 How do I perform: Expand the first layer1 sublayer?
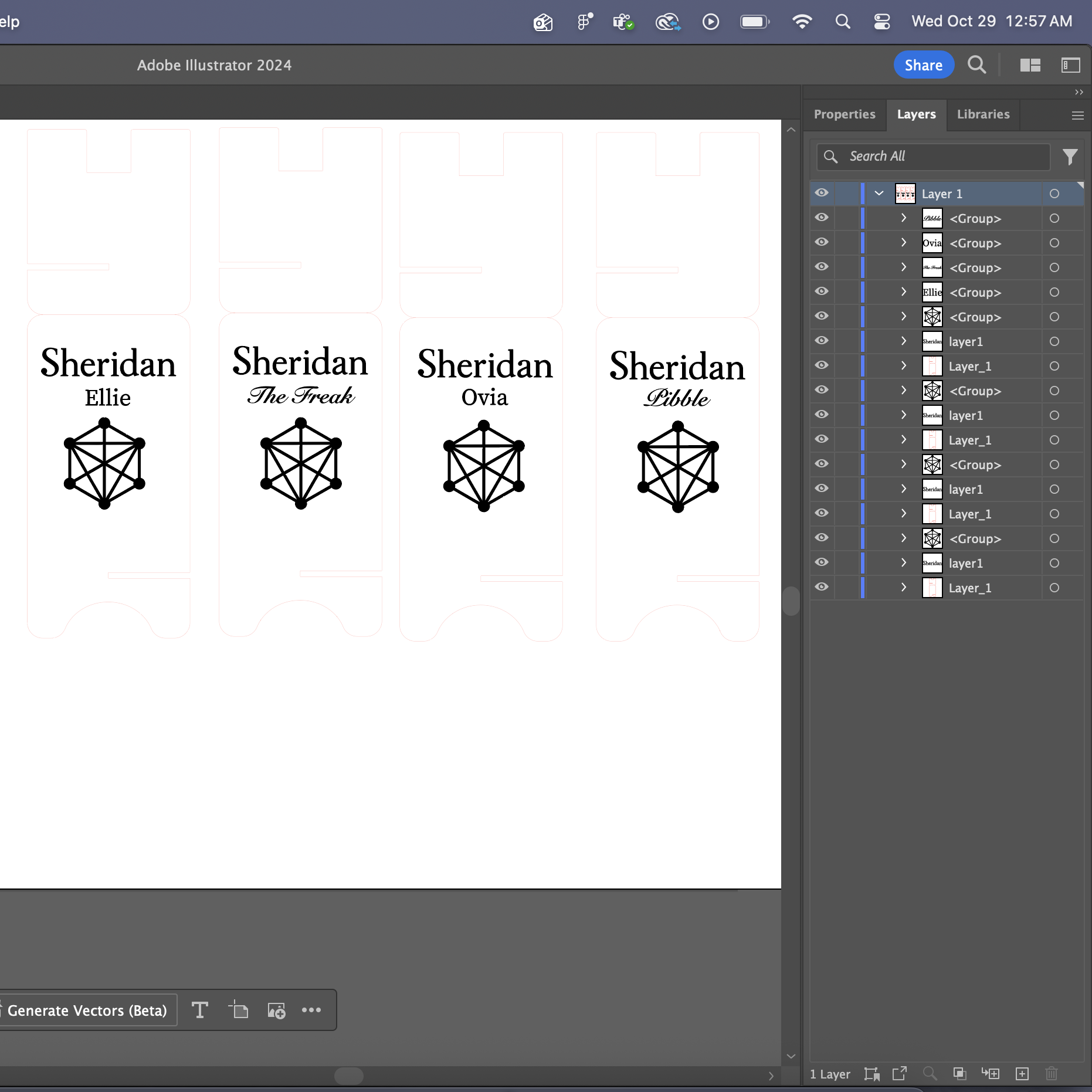903,341
